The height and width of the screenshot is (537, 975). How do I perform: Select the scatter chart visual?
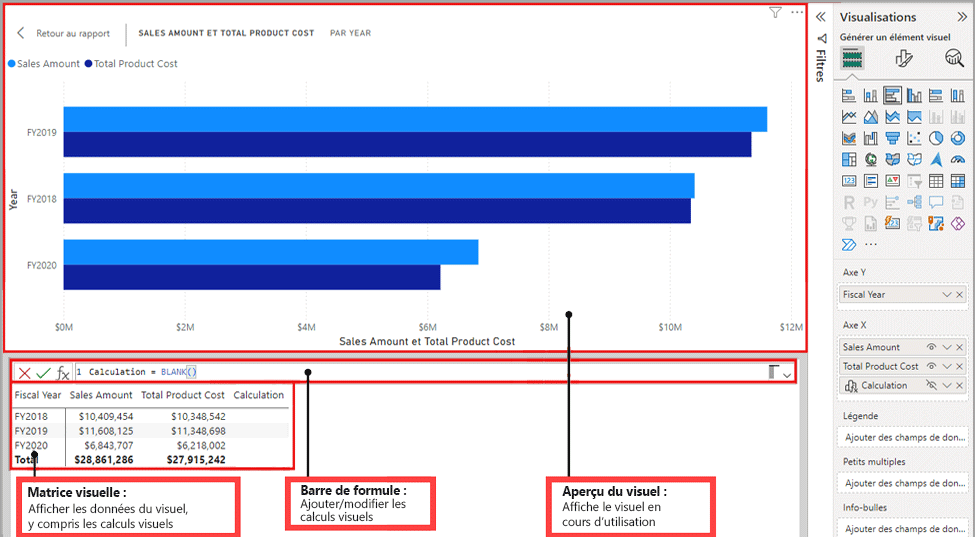tap(914, 138)
